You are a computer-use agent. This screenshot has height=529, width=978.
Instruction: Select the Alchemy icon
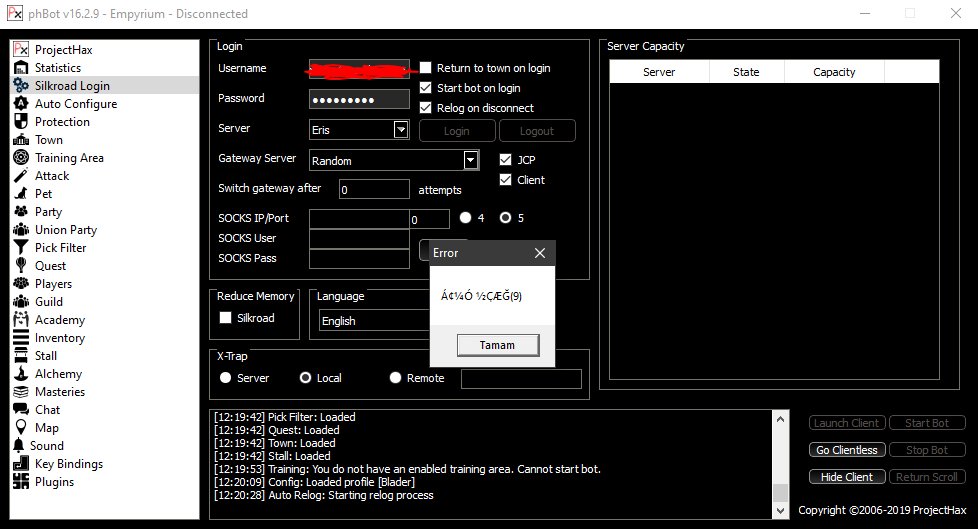[x=21, y=374]
